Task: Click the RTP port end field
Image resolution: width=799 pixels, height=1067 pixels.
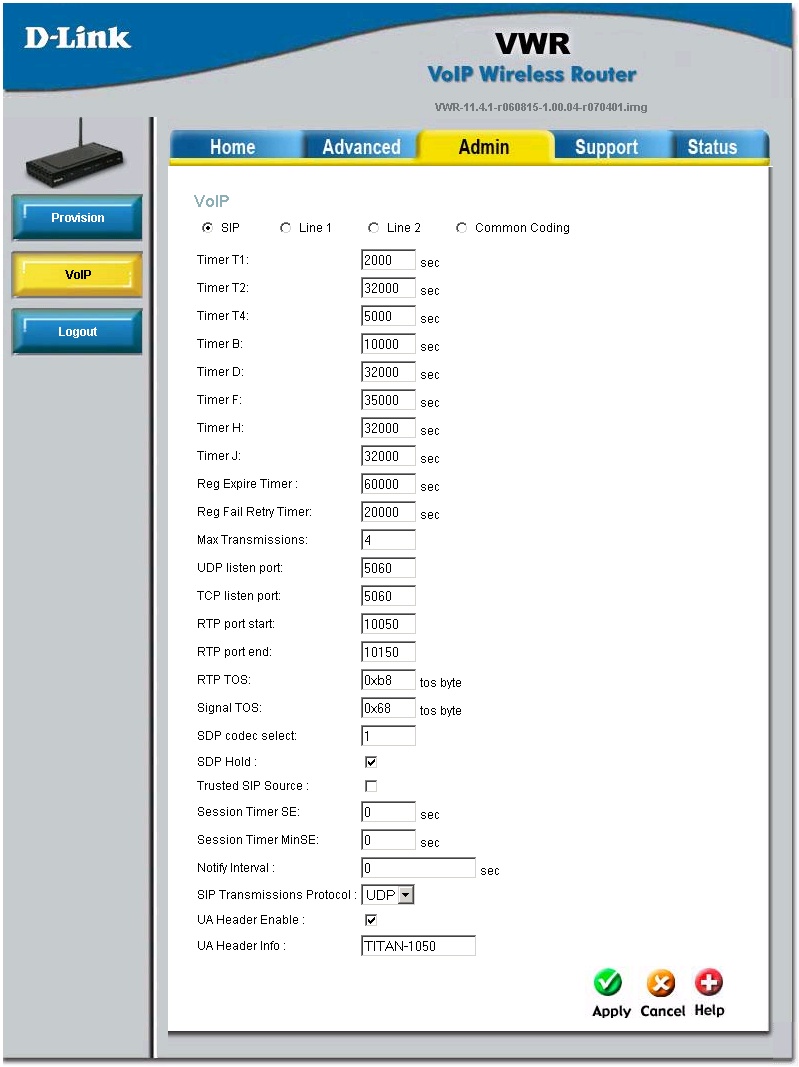Action: coord(388,652)
